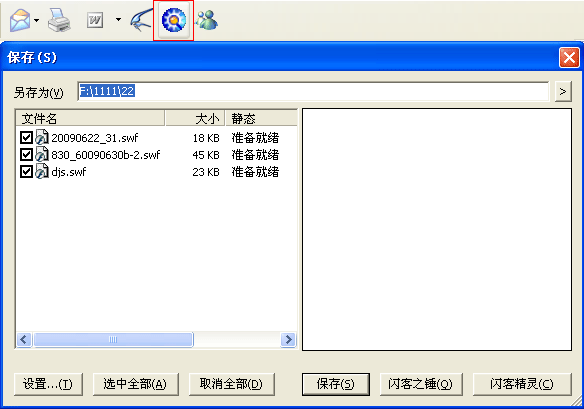584x409 pixels.
Task: Click the printer toolbar icon
Action: pyautogui.click(x=59, y=20)
